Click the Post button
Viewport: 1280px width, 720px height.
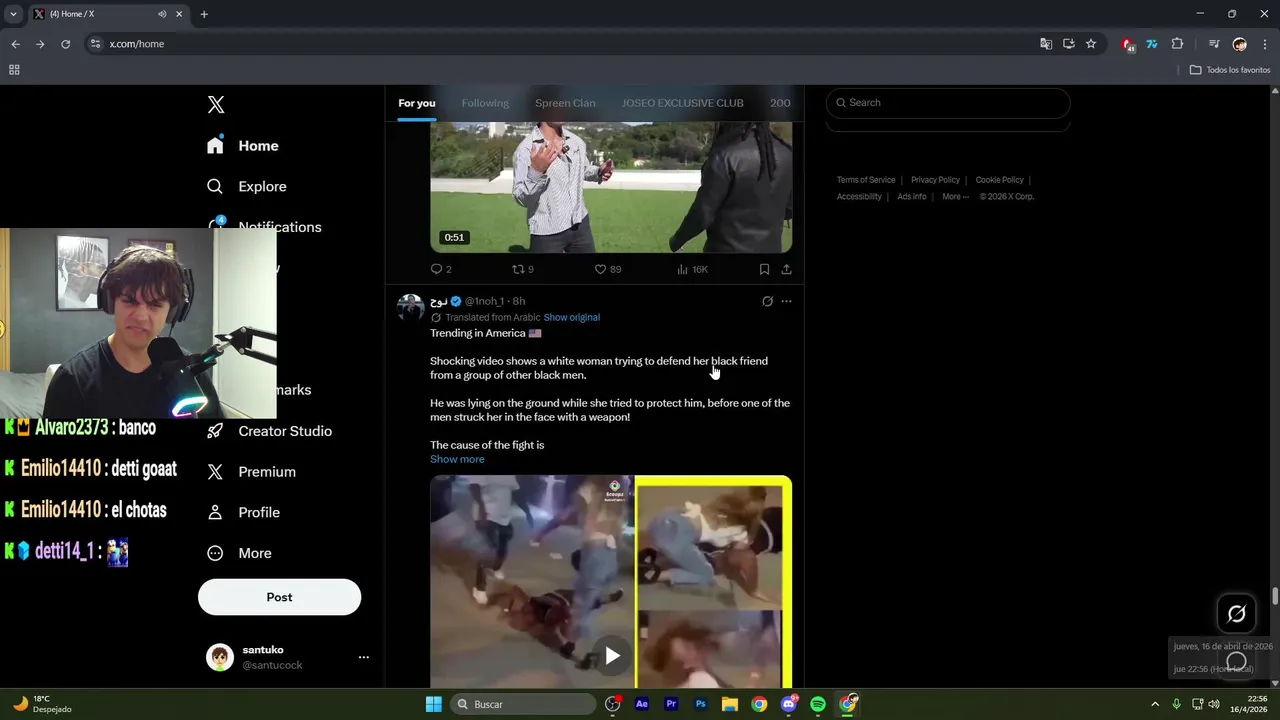279,597
